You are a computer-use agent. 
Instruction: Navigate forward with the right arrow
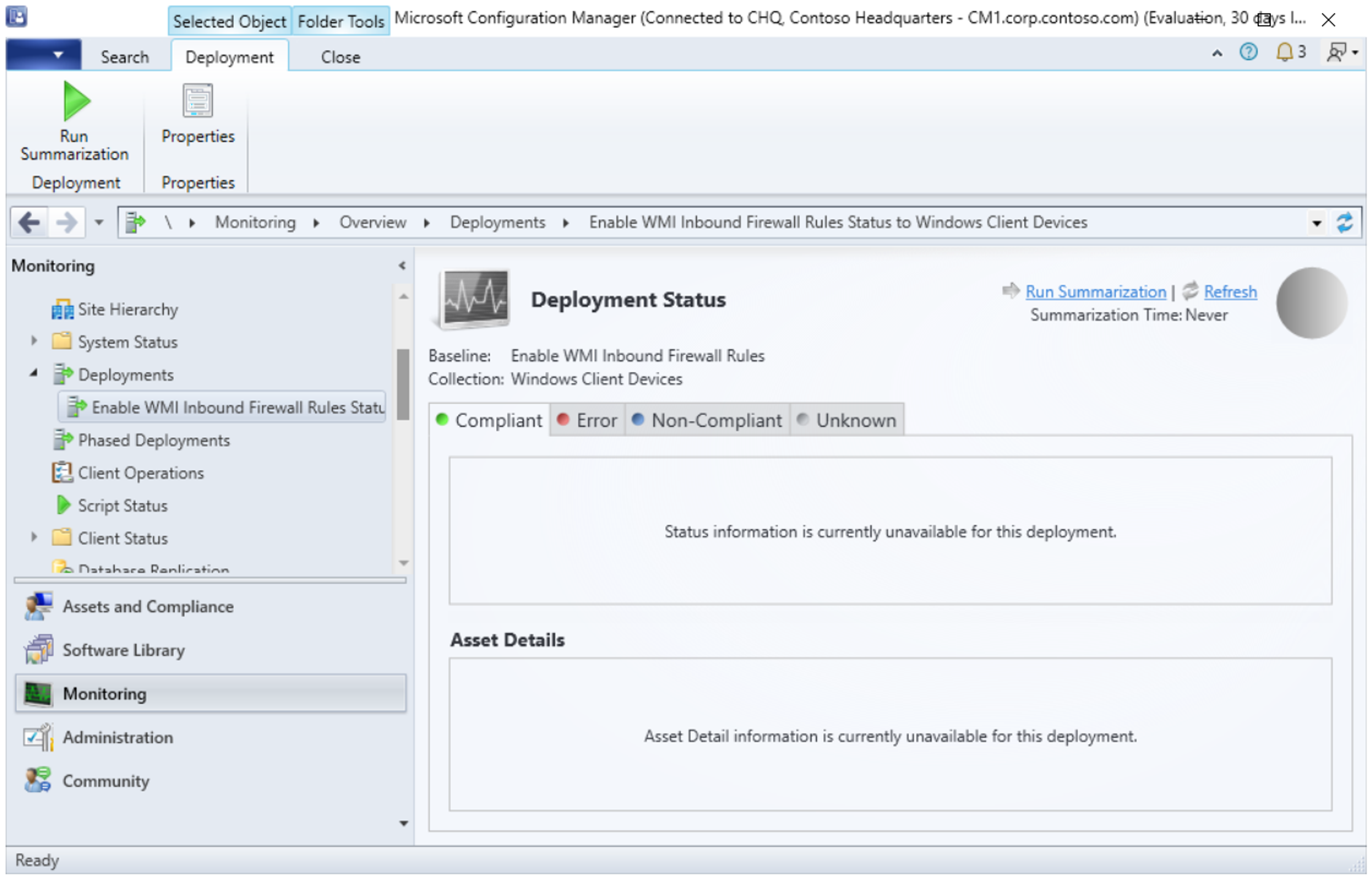tap(66, 222)
